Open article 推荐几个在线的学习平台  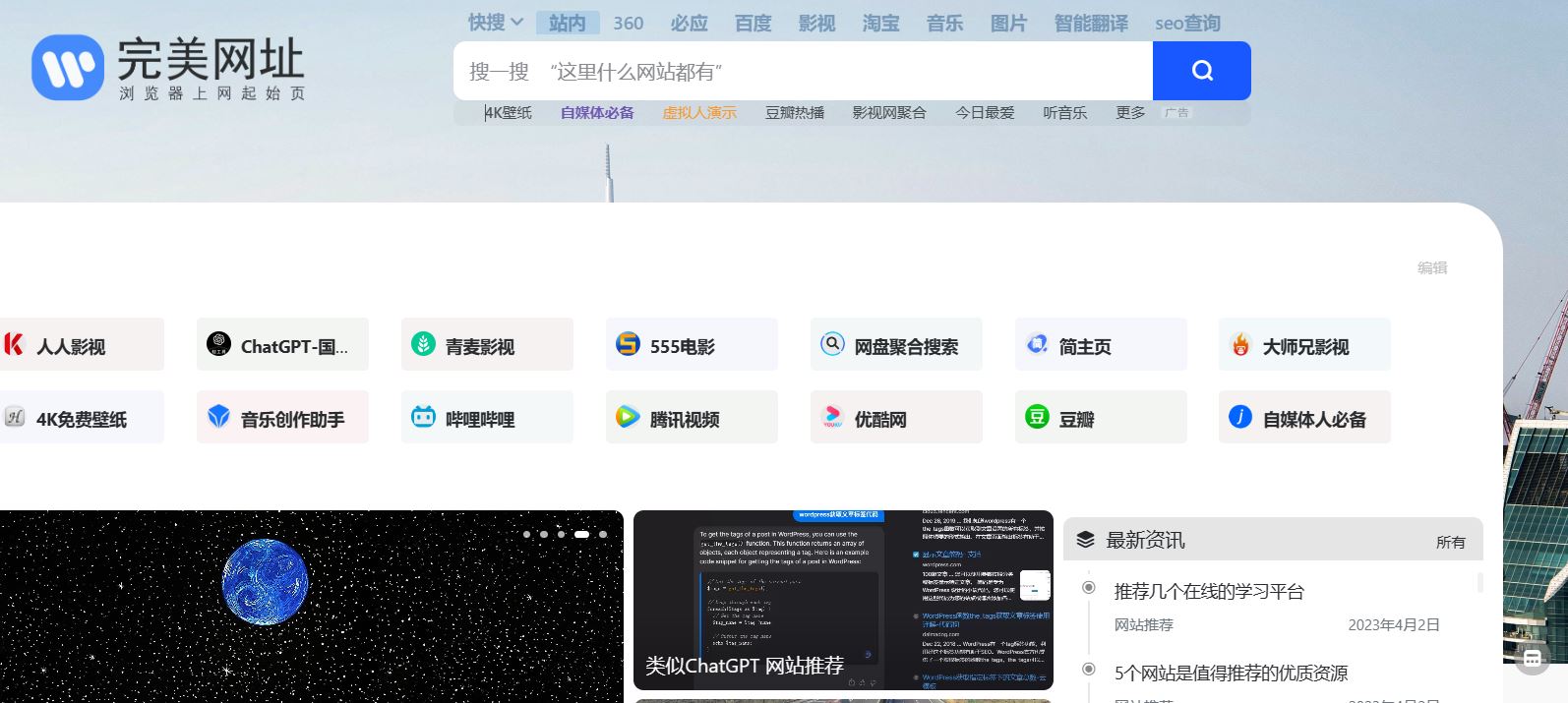point(1209,591)
